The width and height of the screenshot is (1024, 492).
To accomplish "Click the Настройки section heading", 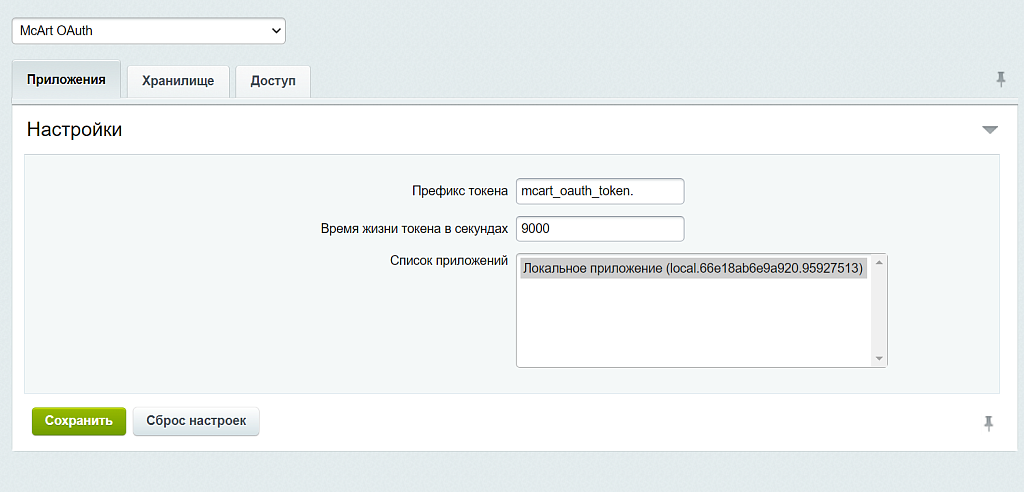I will point(74,130).
